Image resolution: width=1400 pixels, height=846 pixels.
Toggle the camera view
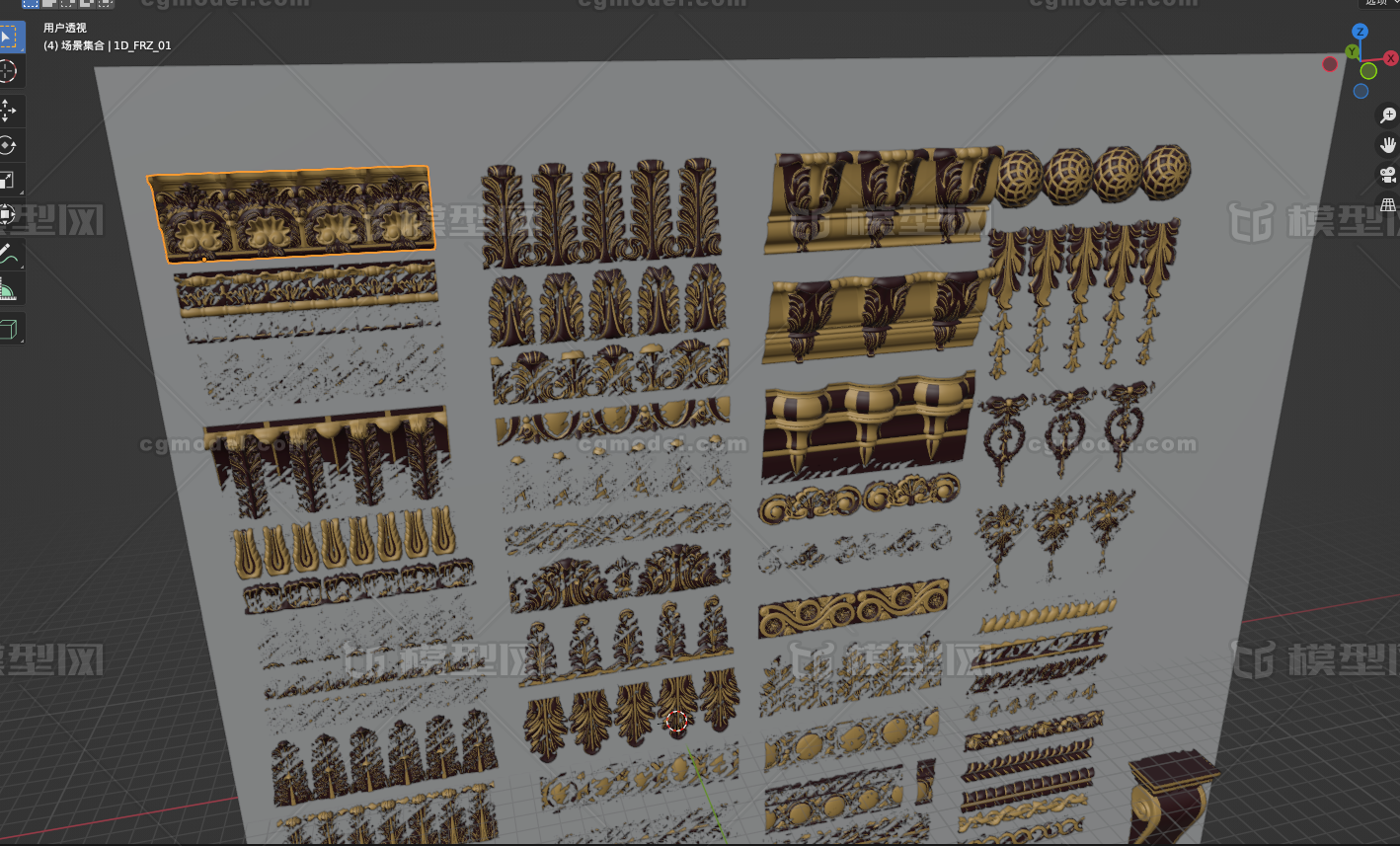click(x=1388, y=175)
